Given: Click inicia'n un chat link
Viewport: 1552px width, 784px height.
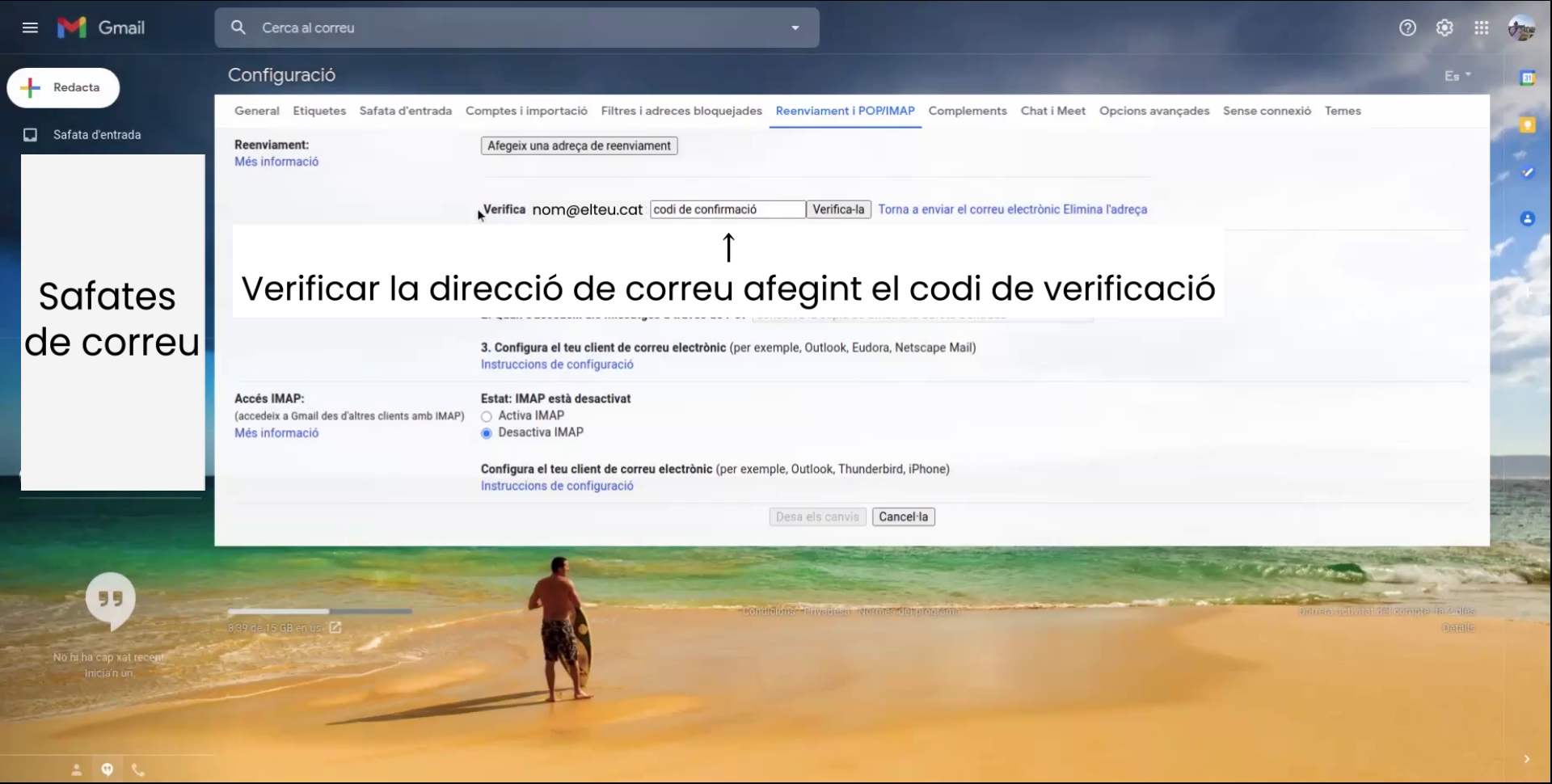Looking at the screenshot, I should coord(109,673).
